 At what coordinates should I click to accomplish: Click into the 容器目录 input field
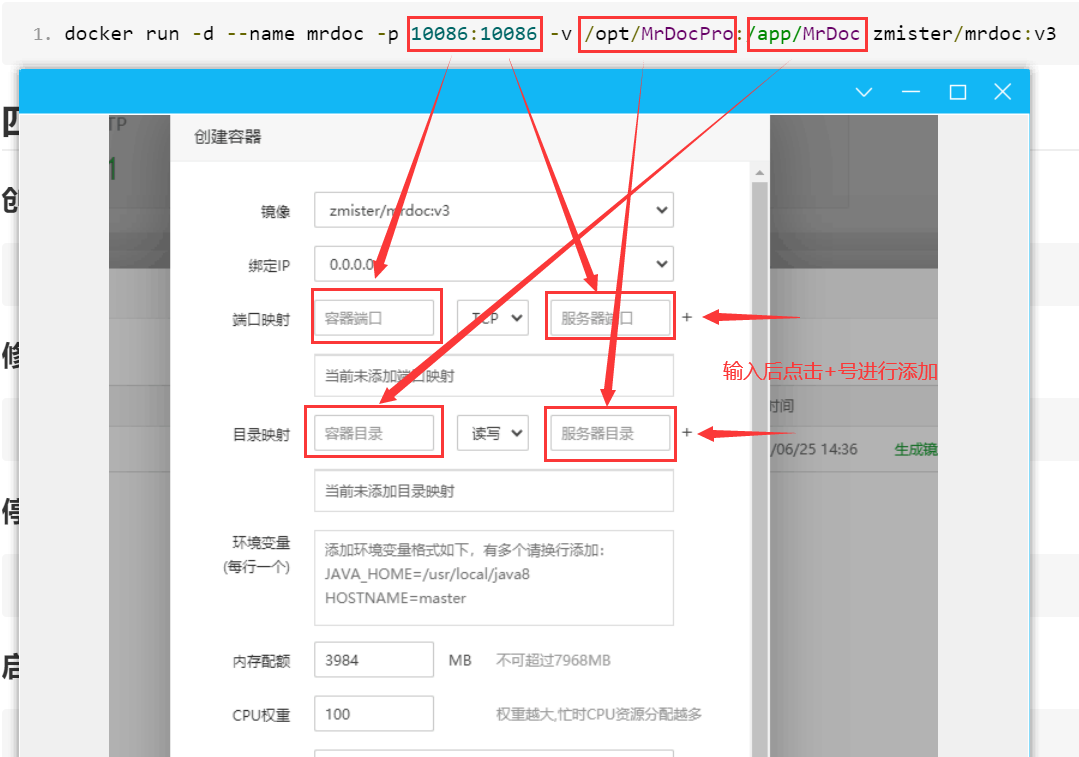click(x=375, y=433)
